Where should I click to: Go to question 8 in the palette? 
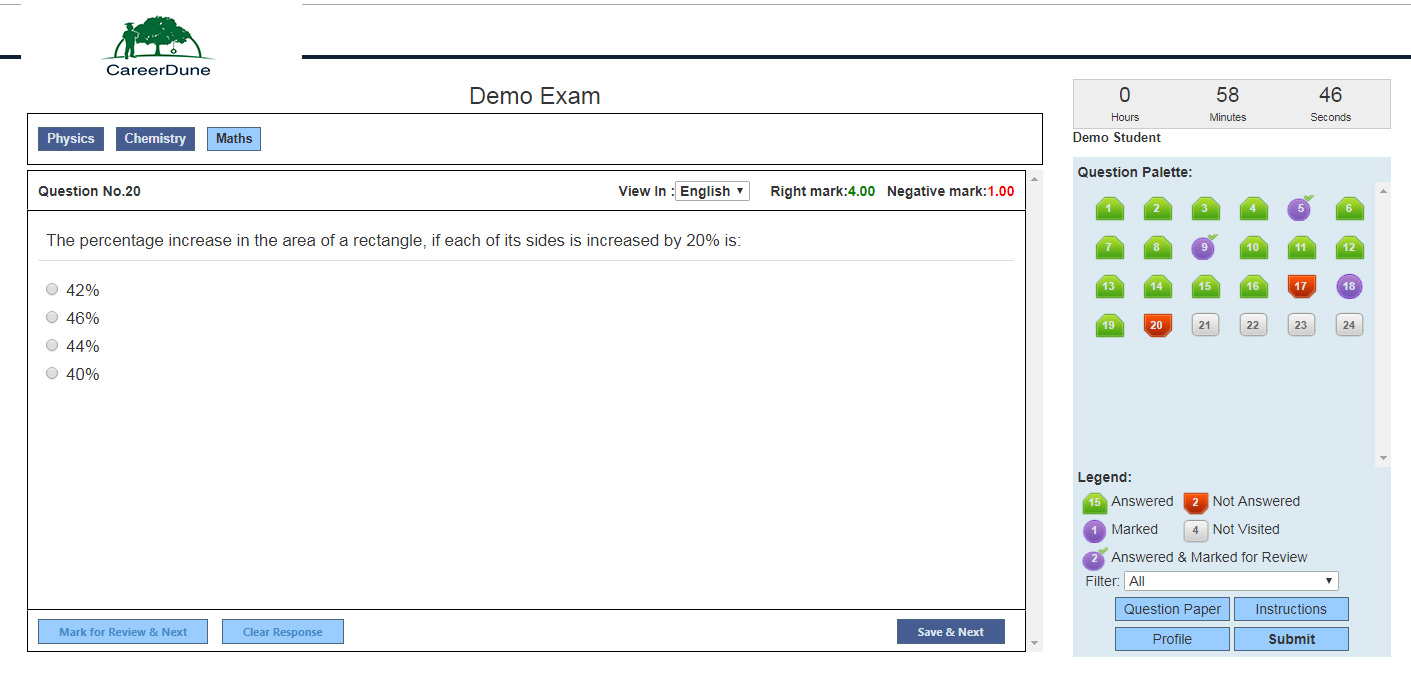pos(1157,248)
